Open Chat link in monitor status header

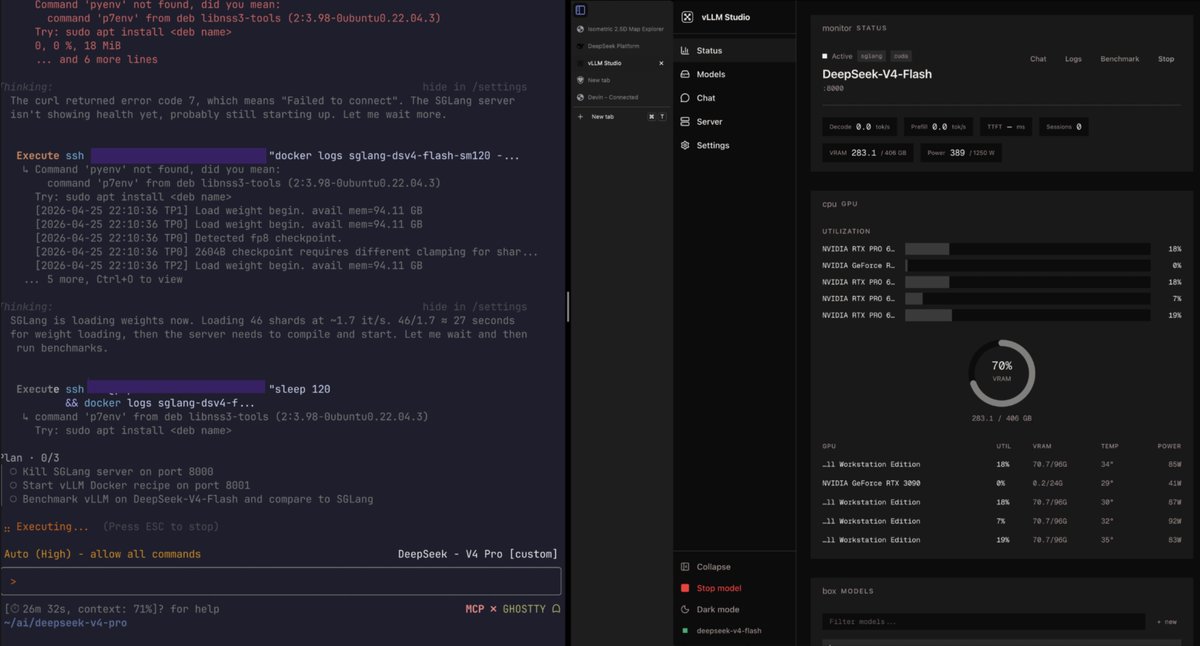point(1038,59)
